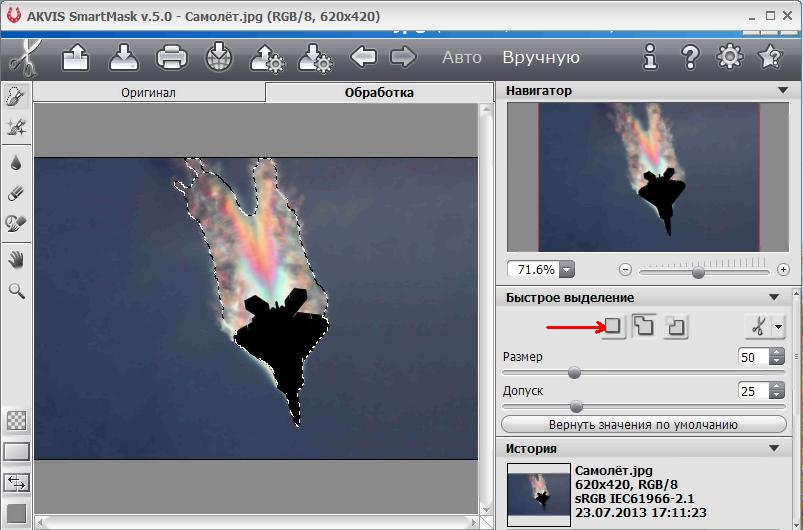Select Самолёт.jpg history thumbnail
This screenshot has width=803, height=530.
(x=539, y=494)
